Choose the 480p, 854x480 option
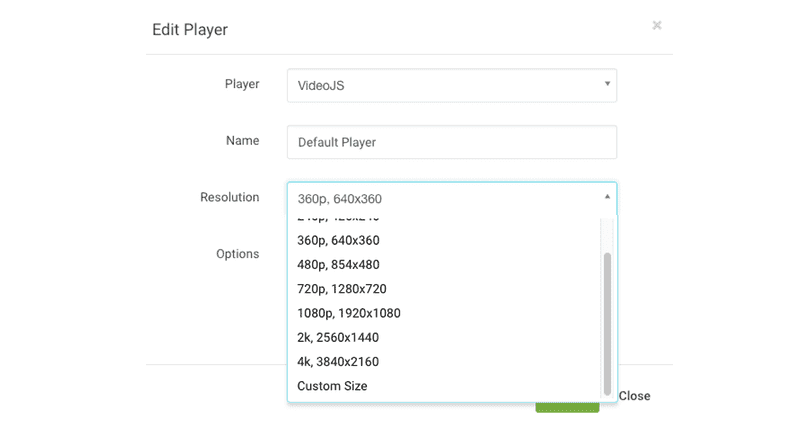This screenshot has width=800, height=437. [339, 264]
